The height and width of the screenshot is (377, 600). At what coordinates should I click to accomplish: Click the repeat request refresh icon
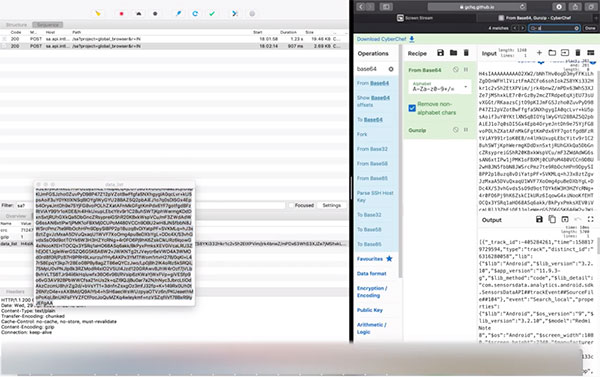pos(195,13)
